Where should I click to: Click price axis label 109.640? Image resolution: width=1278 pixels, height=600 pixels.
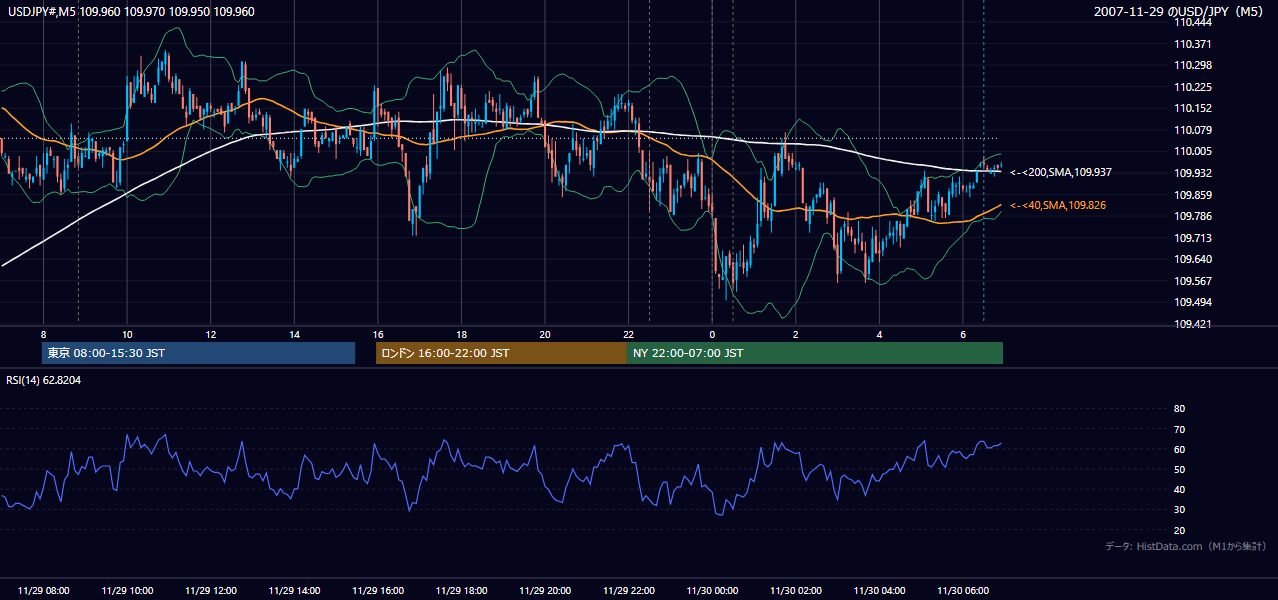click(x=1193, y=260)
